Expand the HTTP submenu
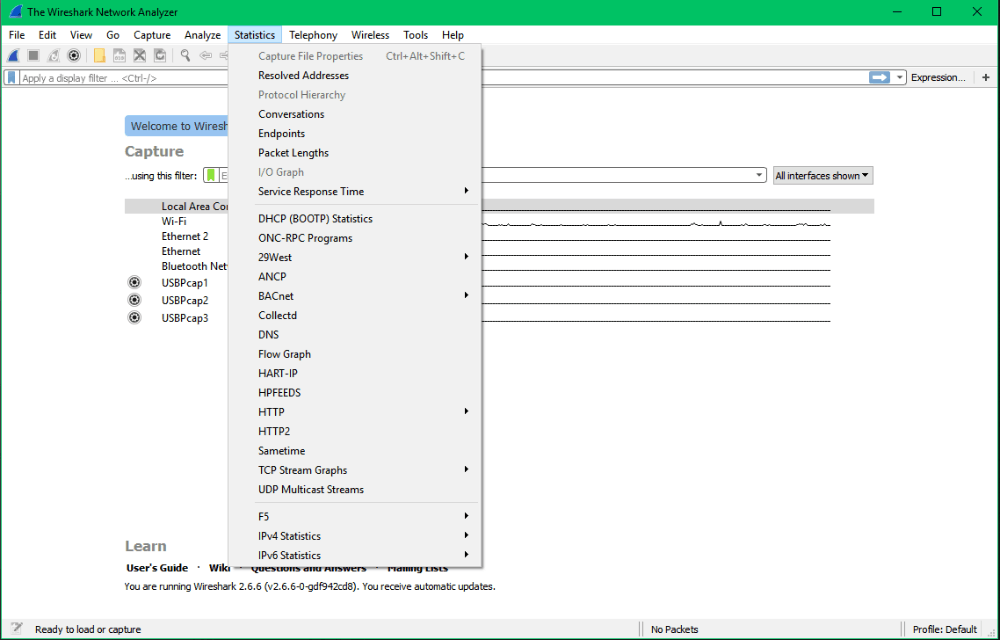The height and width of the screenshot is (640, 1000). click(x=466, y=412)
